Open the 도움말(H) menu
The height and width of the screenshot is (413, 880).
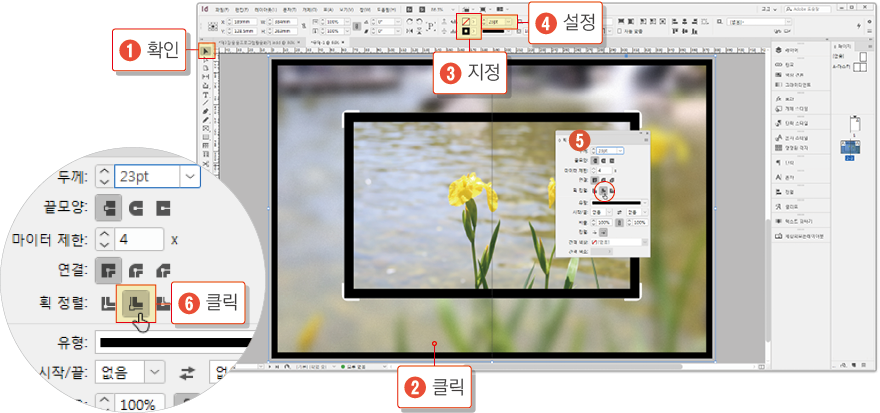coord(387,10)
